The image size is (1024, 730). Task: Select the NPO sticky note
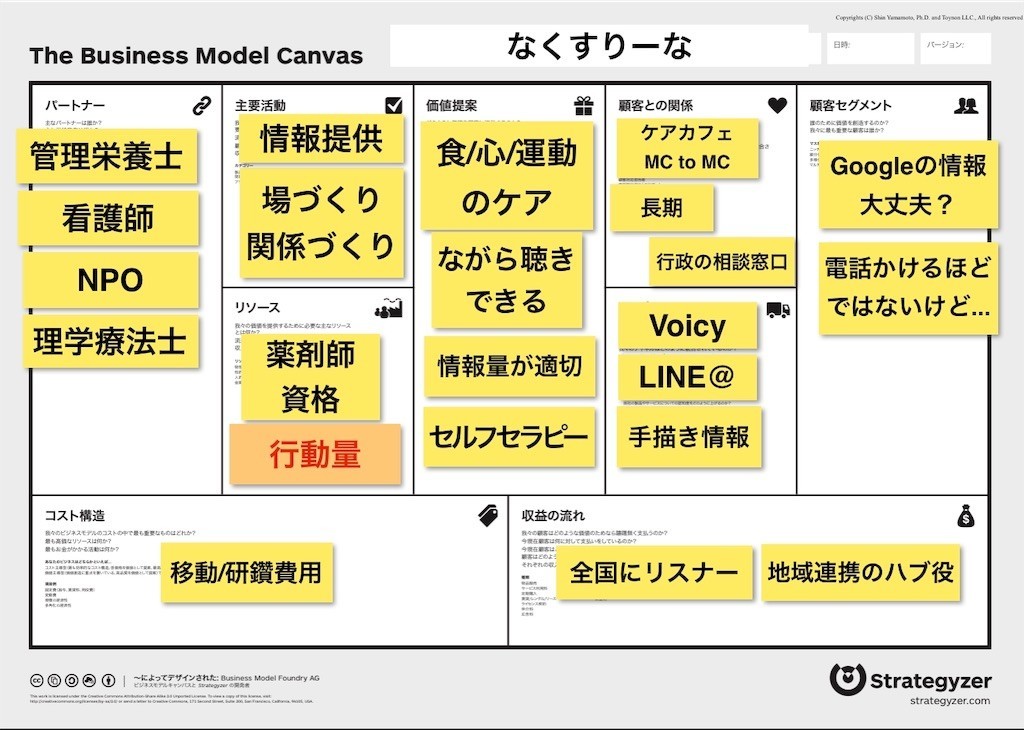(111, 280)
